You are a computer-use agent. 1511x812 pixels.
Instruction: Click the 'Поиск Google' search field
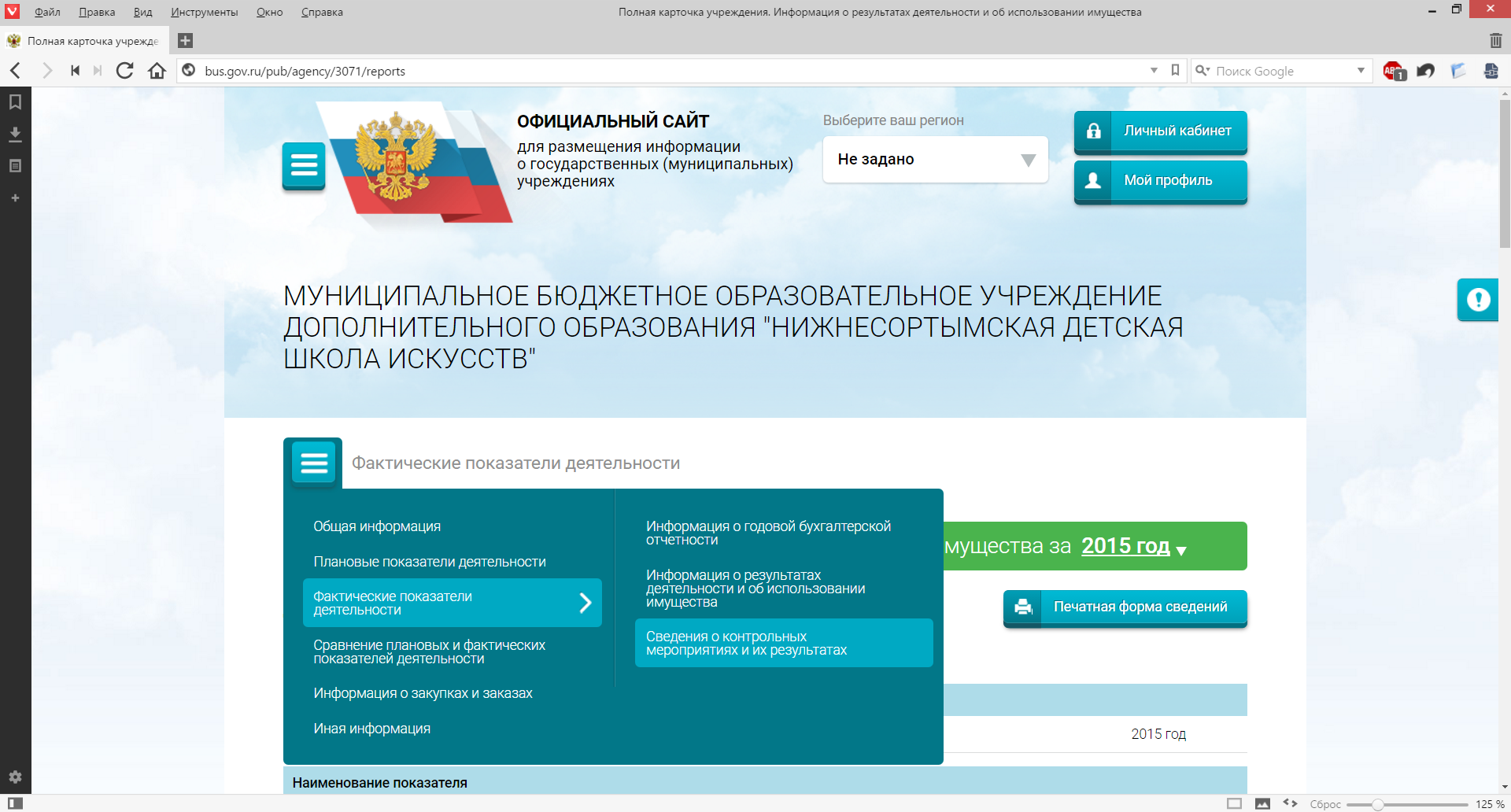[x=1283, y=71]
